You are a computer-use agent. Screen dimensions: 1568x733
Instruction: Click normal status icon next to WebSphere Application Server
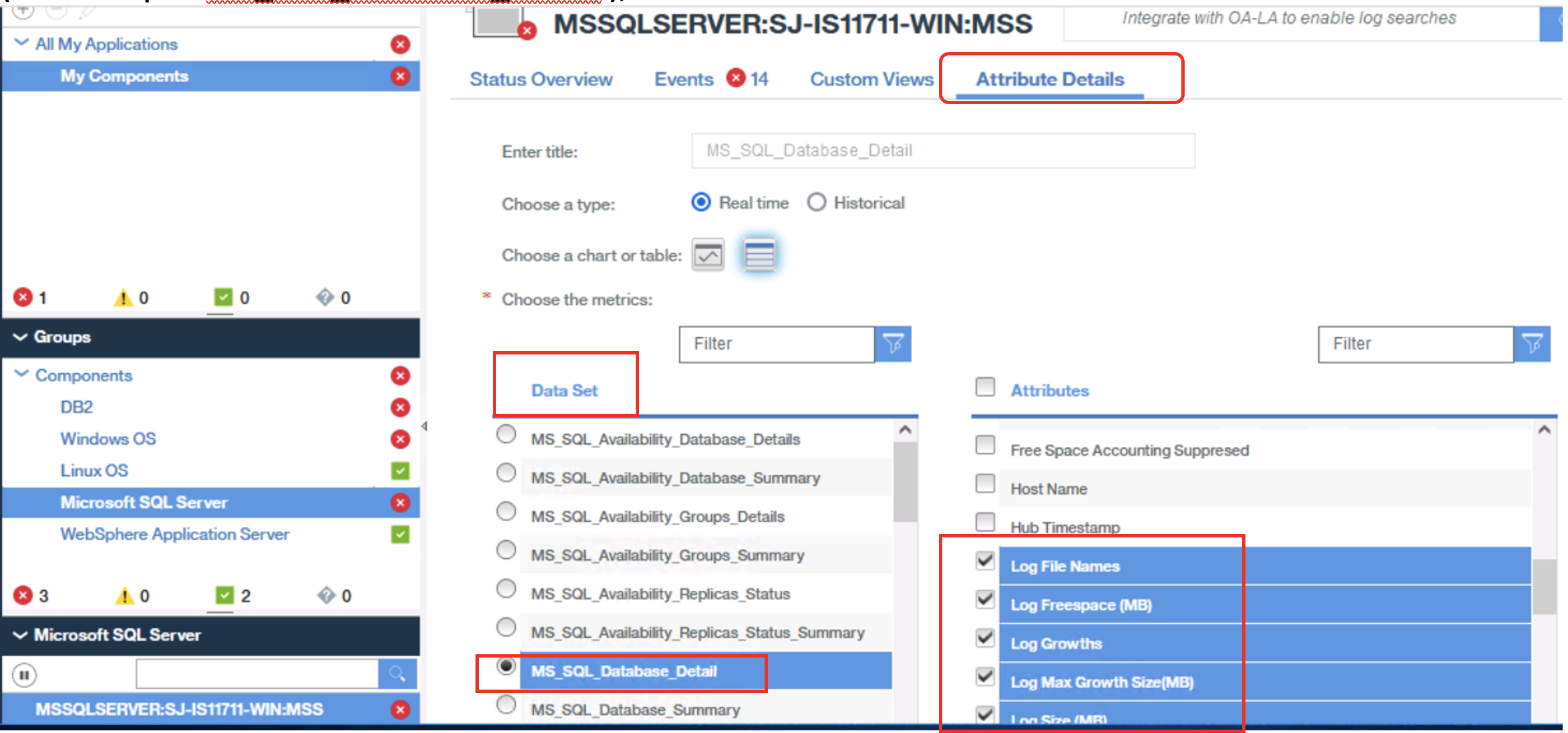pyautogui.click(x=400, y=535)
